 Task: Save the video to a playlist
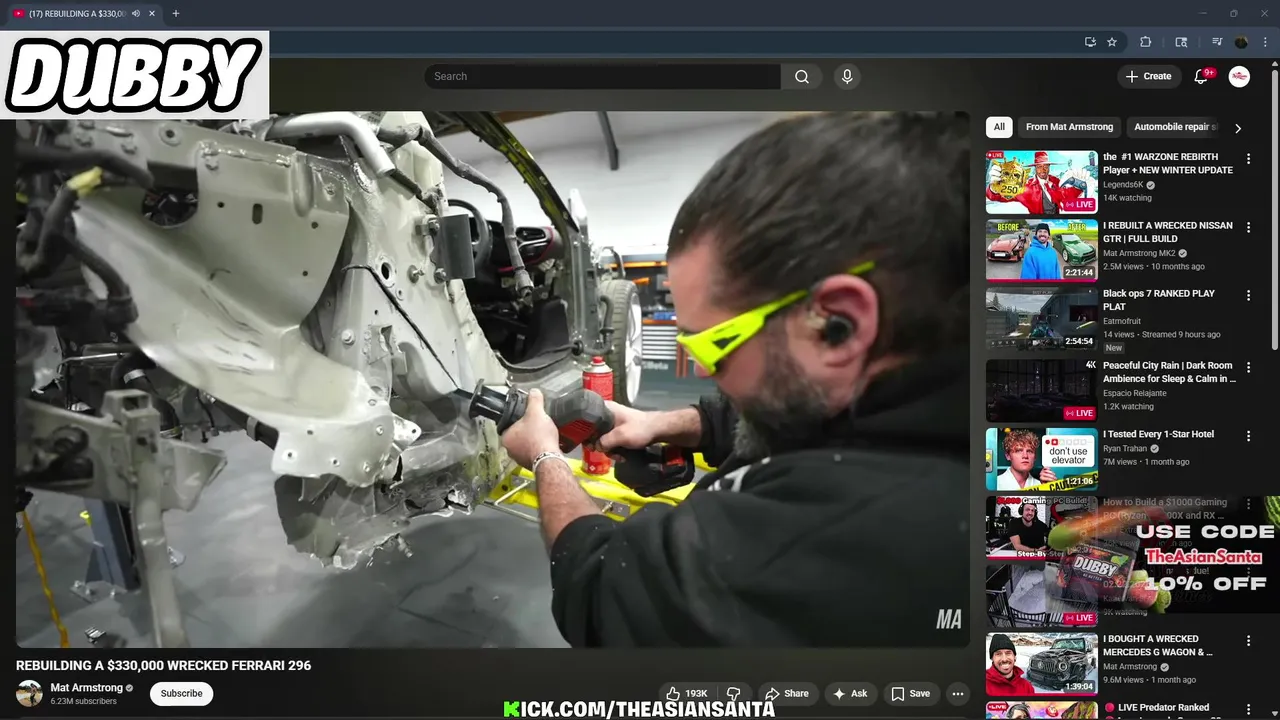point(910,694)
